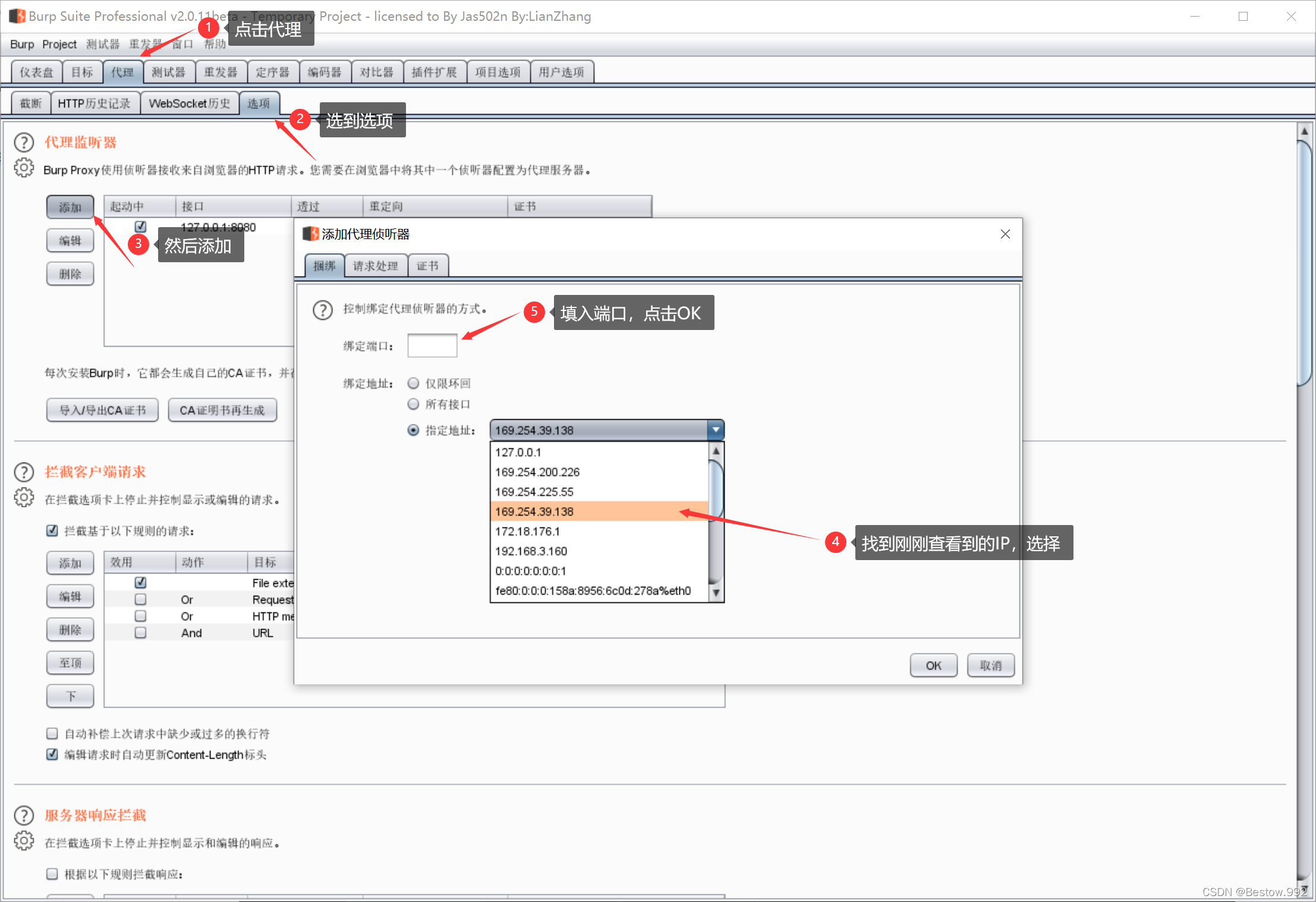Toggle running checkbox for 127.0.0.1:8080 listener
Image resolution: width=1316 pixels, height=902 pixels.
[x=140, y=227]
